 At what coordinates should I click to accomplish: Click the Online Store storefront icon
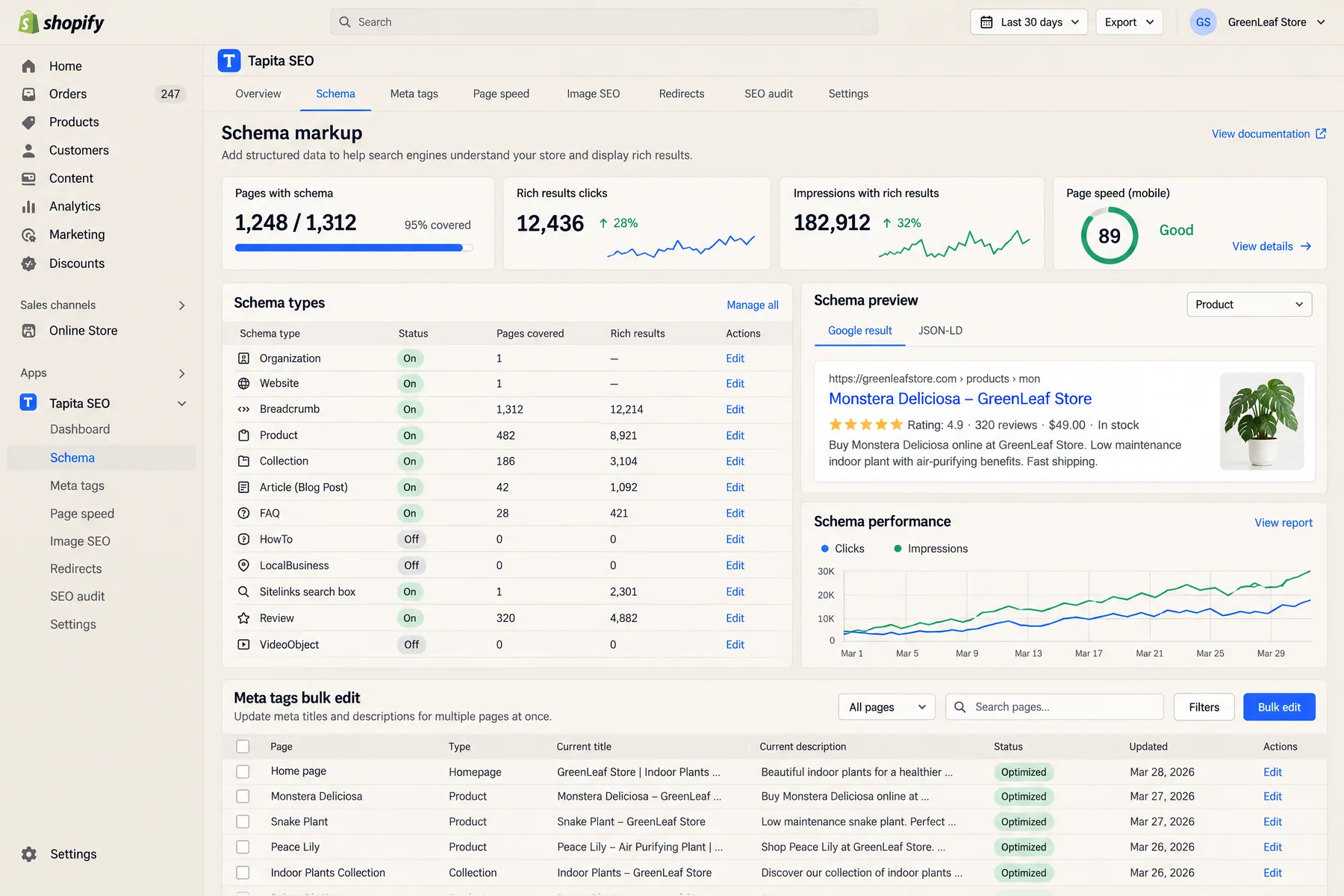click(28, 331)
